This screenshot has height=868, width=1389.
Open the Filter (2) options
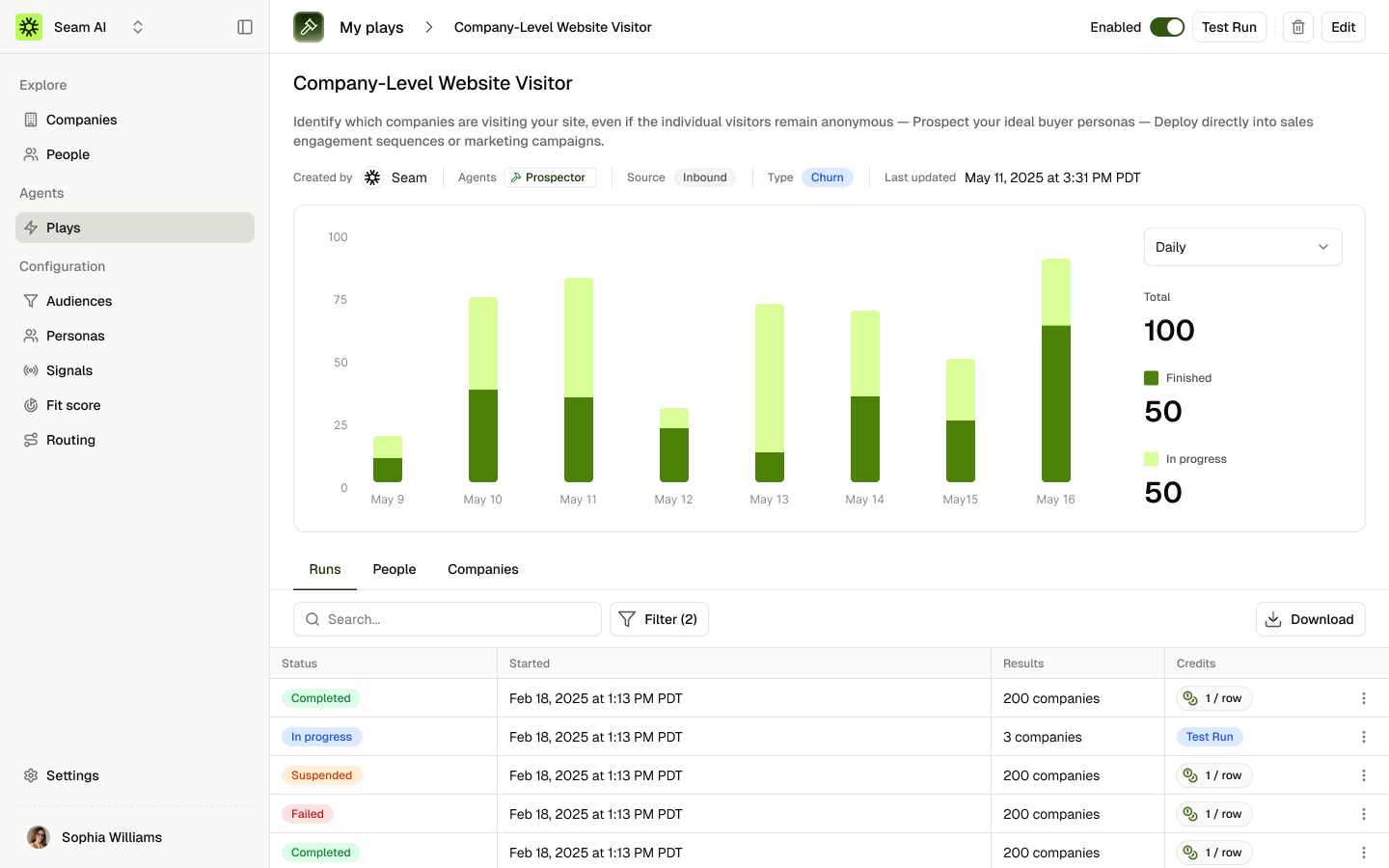pyautogui.click(x=659, y=619)
